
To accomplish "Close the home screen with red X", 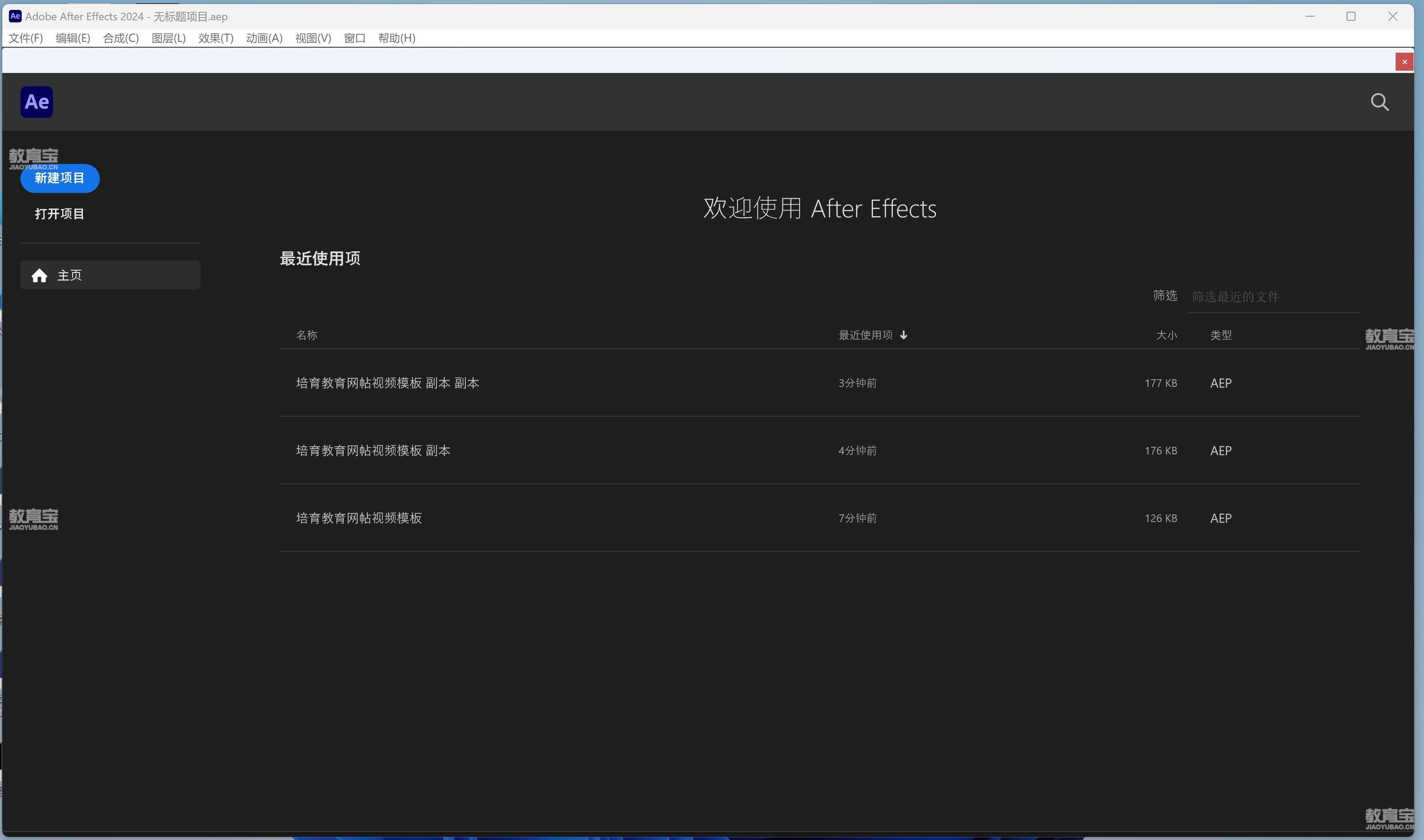I will [1404, 62].
